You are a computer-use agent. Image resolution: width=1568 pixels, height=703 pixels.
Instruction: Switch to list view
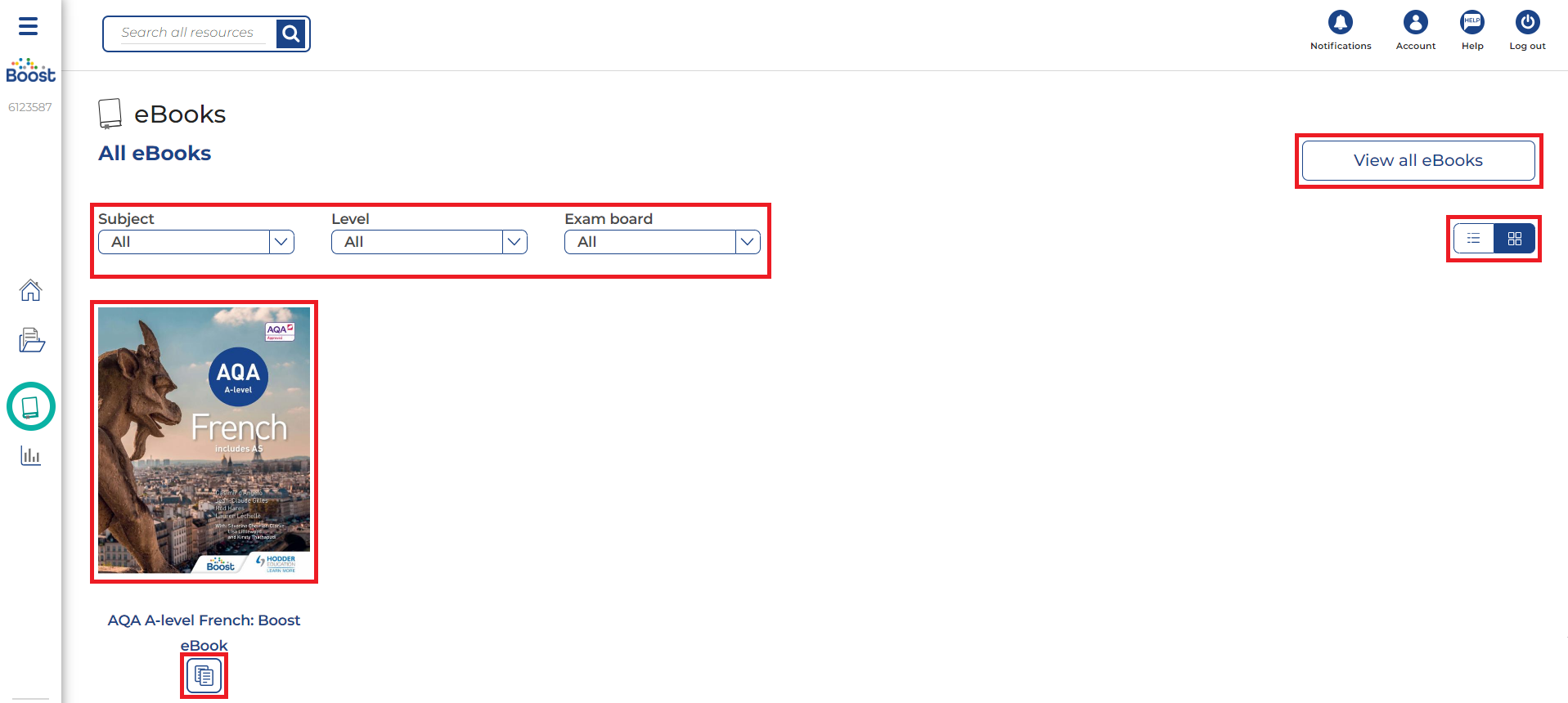click(x=1473, y=239)
